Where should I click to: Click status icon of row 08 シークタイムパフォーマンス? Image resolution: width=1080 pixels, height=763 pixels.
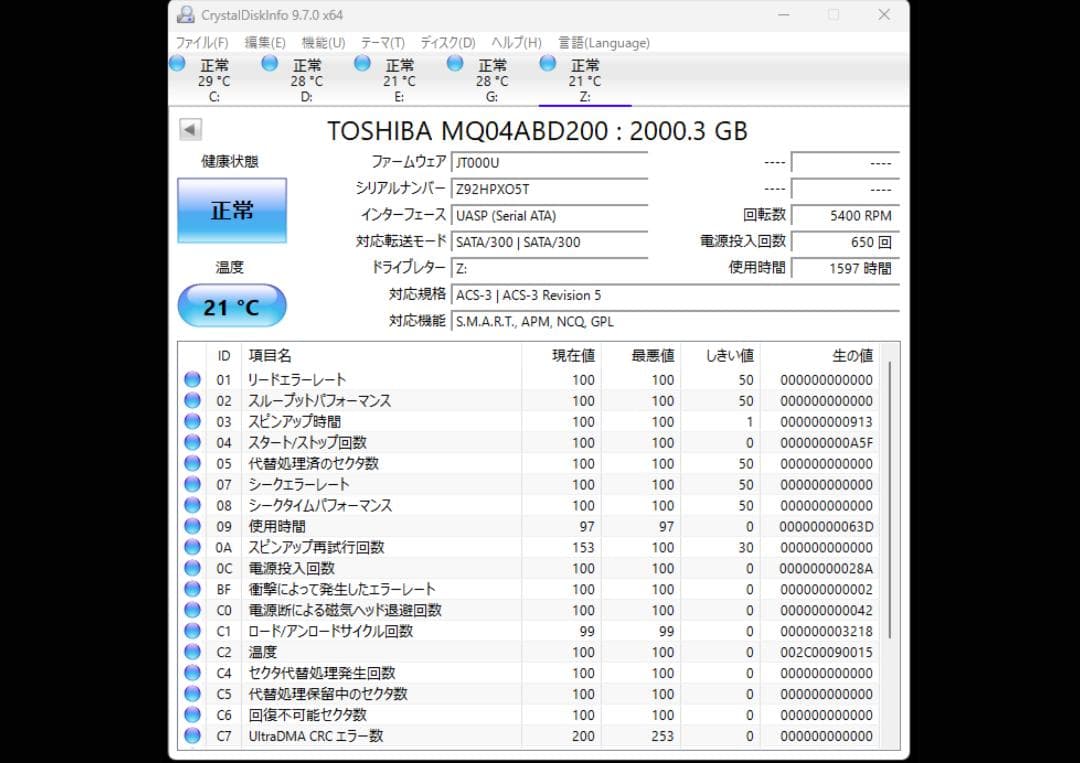click(192, 505)
